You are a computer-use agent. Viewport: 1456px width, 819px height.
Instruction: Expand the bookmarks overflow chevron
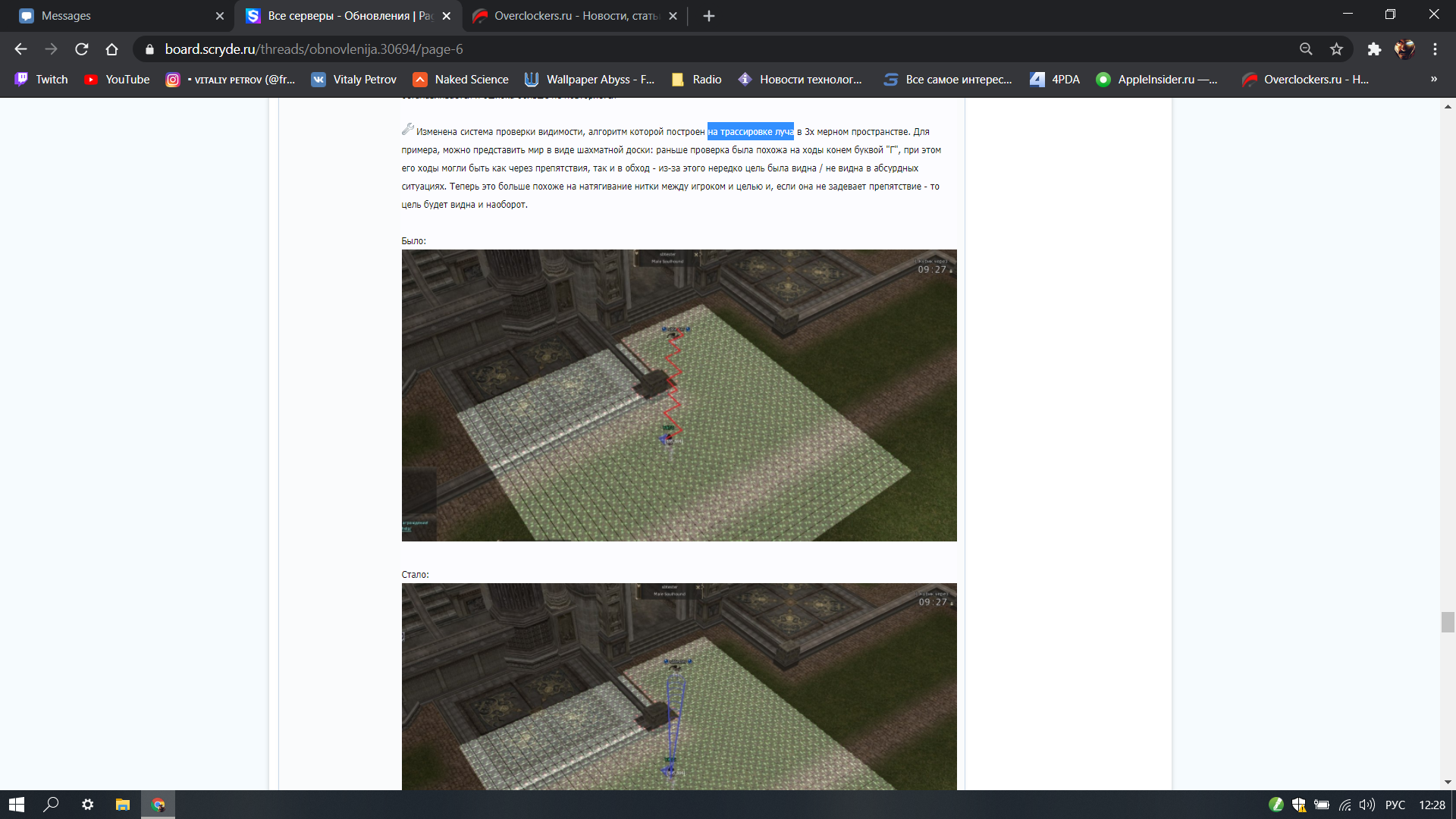pyautogui.click(x=1433, y=79)
